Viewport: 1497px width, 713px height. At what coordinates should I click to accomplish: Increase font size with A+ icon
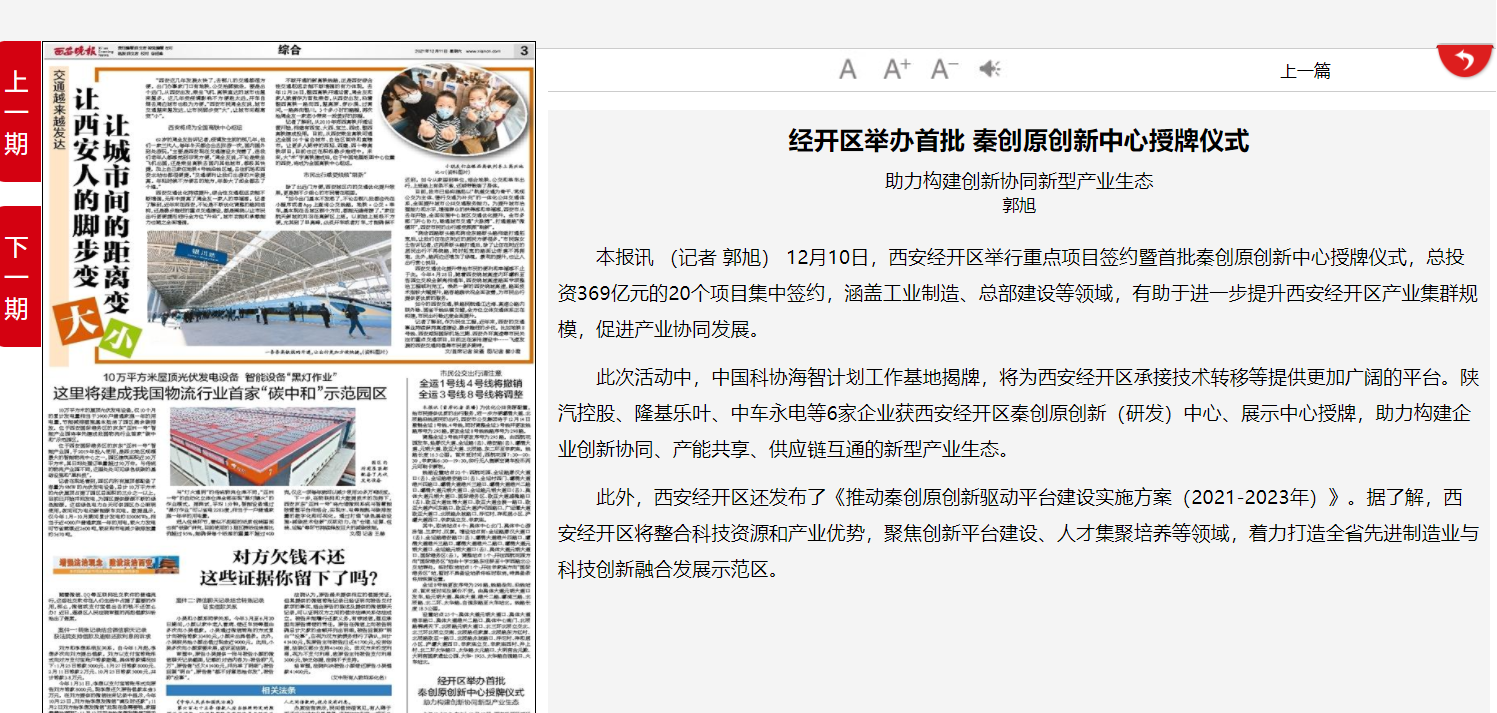point(897,69)
